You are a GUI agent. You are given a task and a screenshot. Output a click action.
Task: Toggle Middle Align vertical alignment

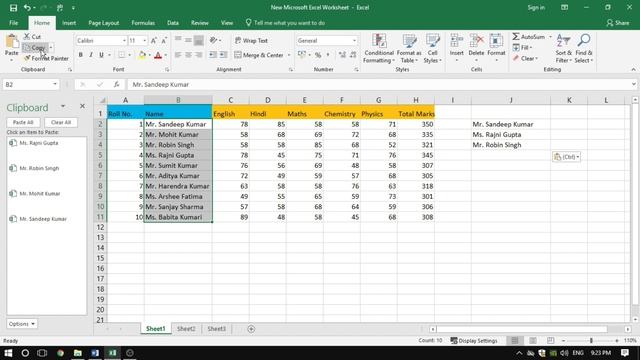click(x=188, y=40)
